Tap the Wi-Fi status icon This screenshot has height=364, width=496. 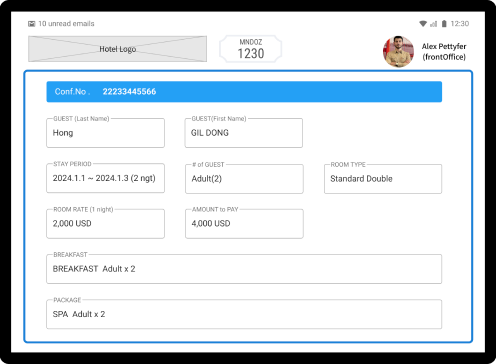click(423, 24)
